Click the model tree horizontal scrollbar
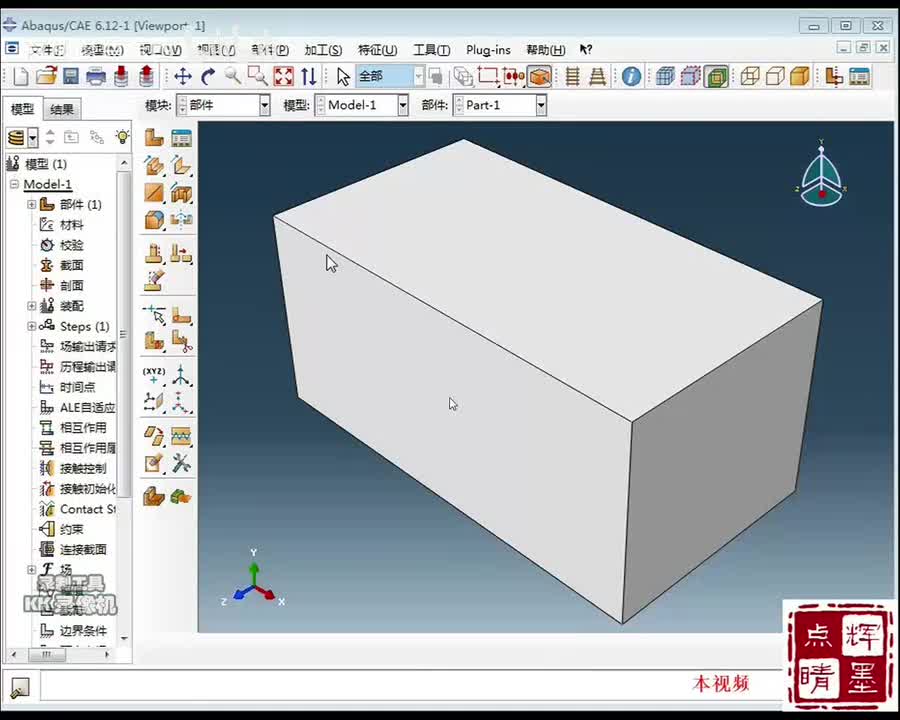The image size is (900, 720). coord(48,654)
